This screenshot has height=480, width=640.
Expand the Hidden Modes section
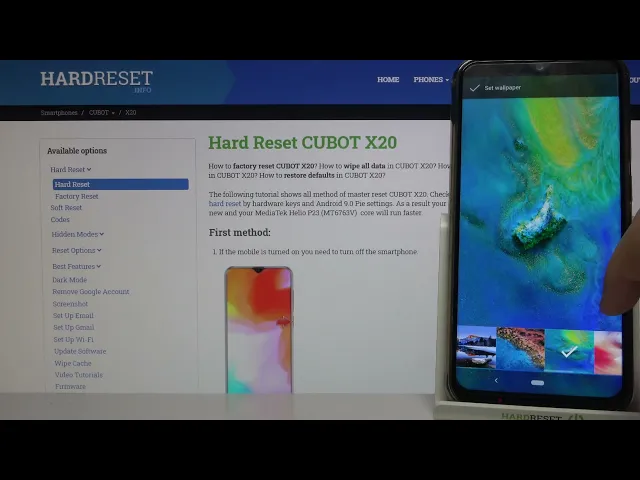click(78, 234)
